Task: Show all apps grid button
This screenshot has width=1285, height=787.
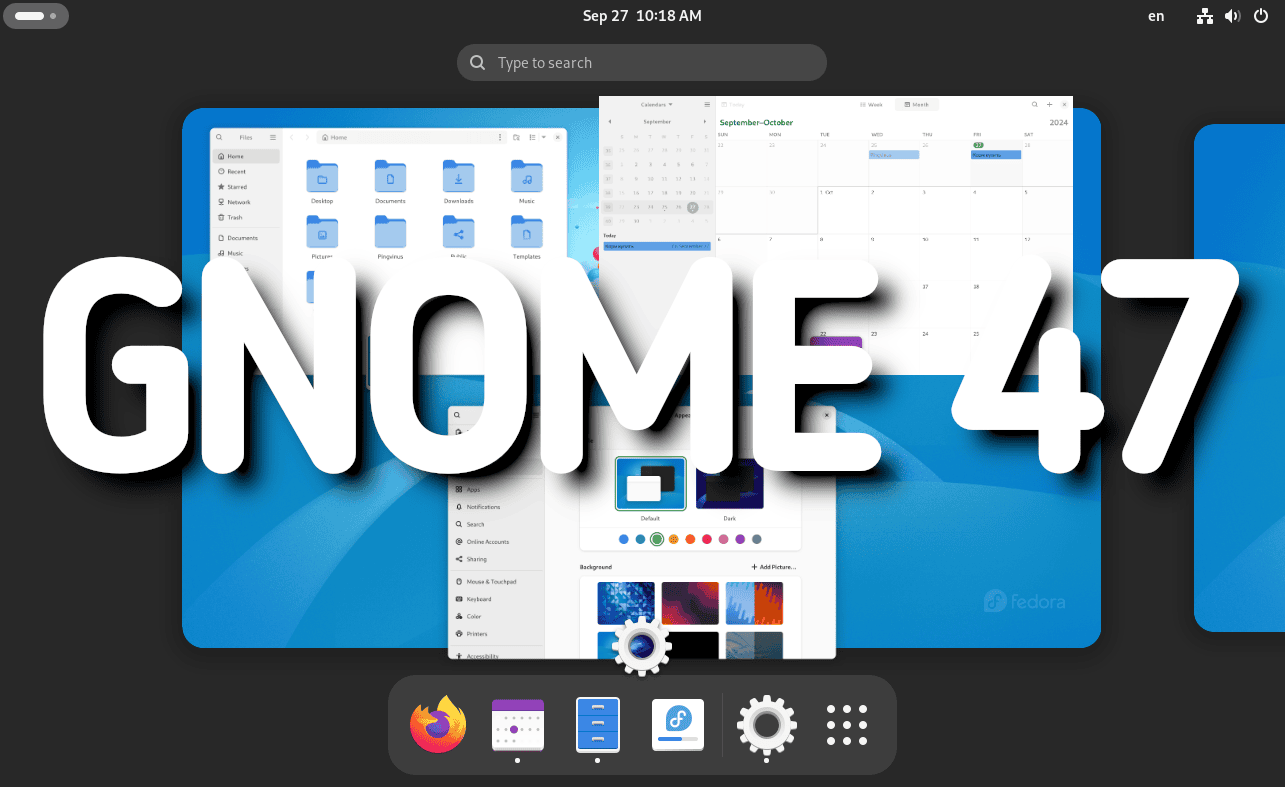Action: click(x=847, y=724)
